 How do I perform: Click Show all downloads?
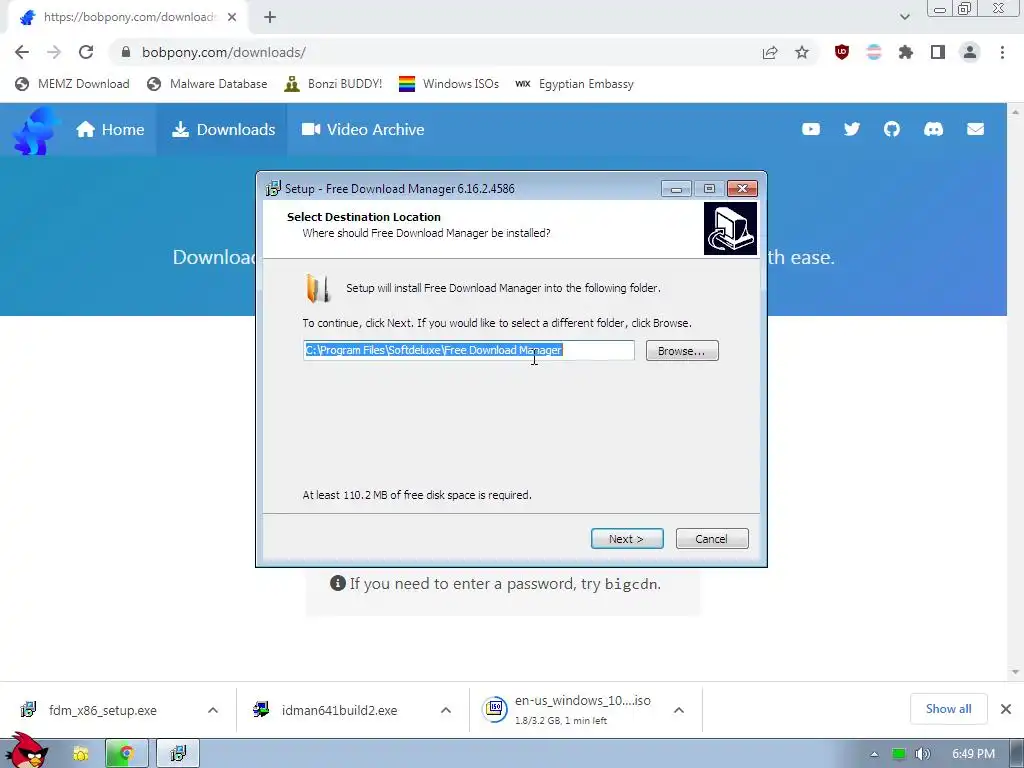click(948, 709)
